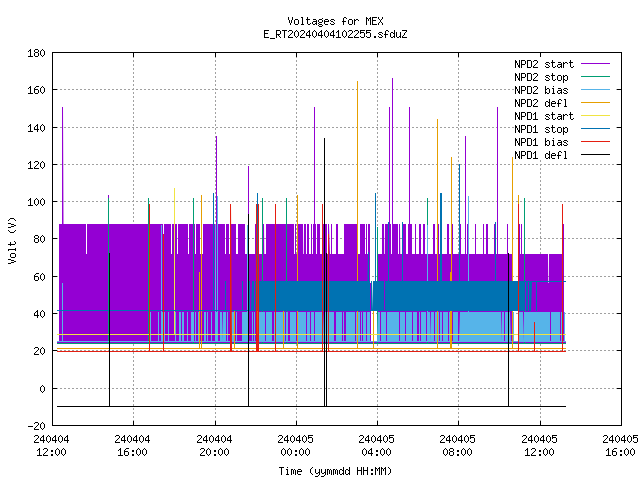Click the '240405 00:00' x-axis tick label
The image size is (640, 480).
pyautogui.click(x=296, y=446)
